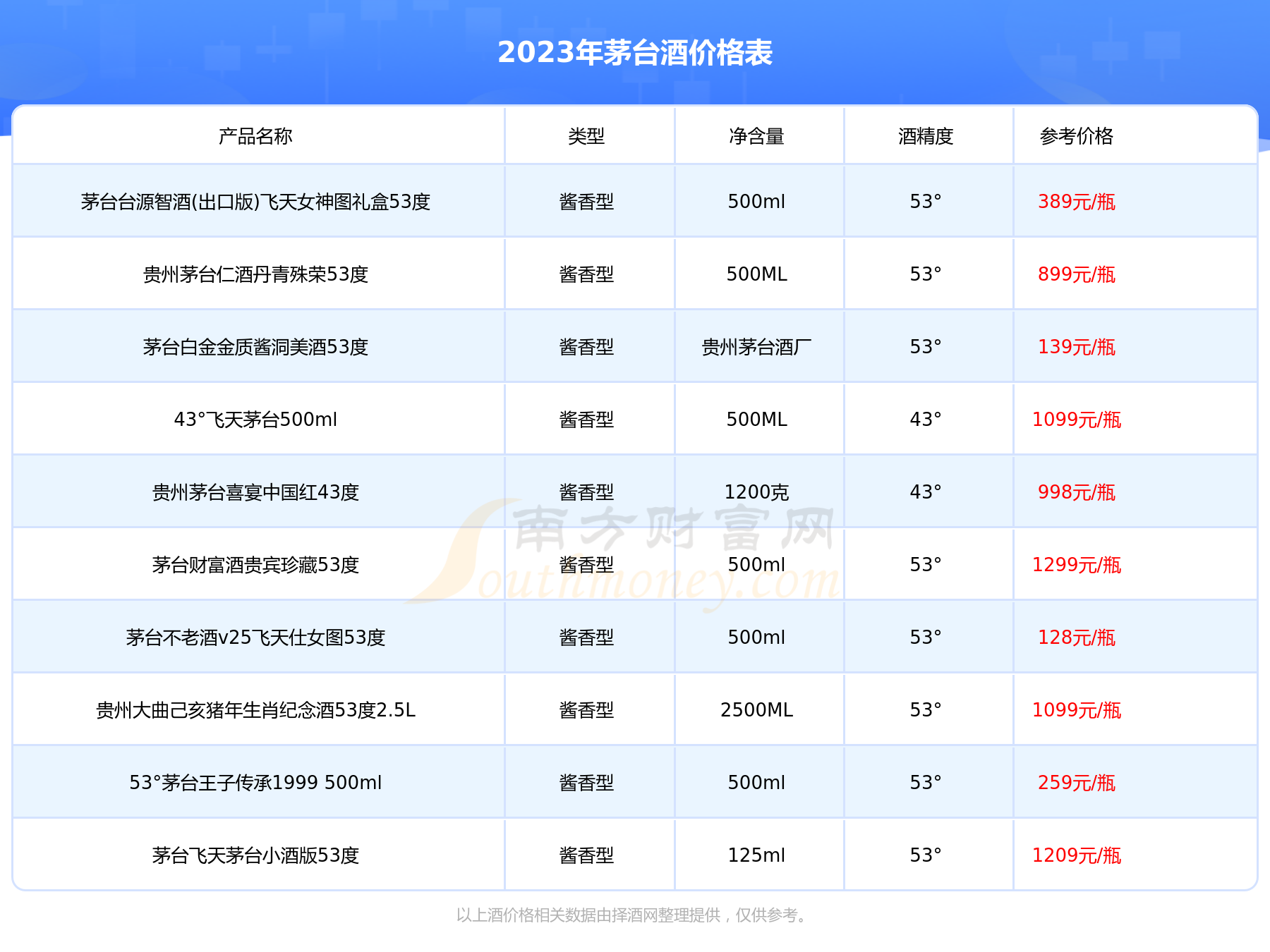The height and width of the screenshot is (952, 1270).
Task: Click the 贵州茅台酒厂 net content cell
Action: click(x=756, y=348)
